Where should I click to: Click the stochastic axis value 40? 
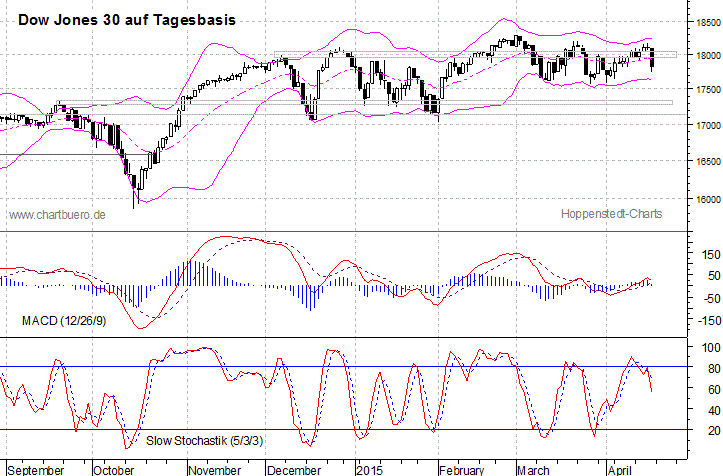tap(714, 410)
